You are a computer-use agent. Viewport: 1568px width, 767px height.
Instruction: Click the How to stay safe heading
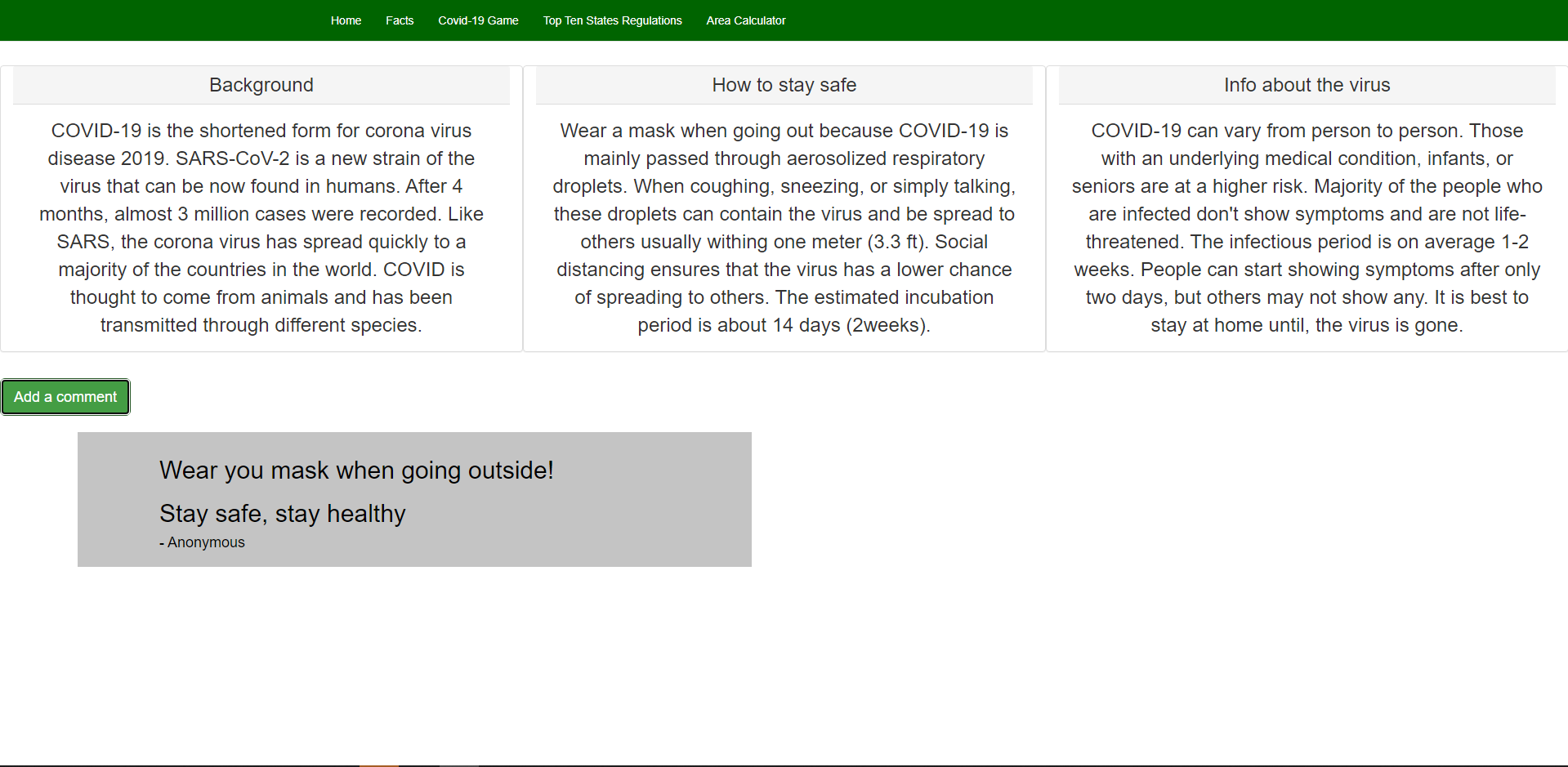click(784, 84)
